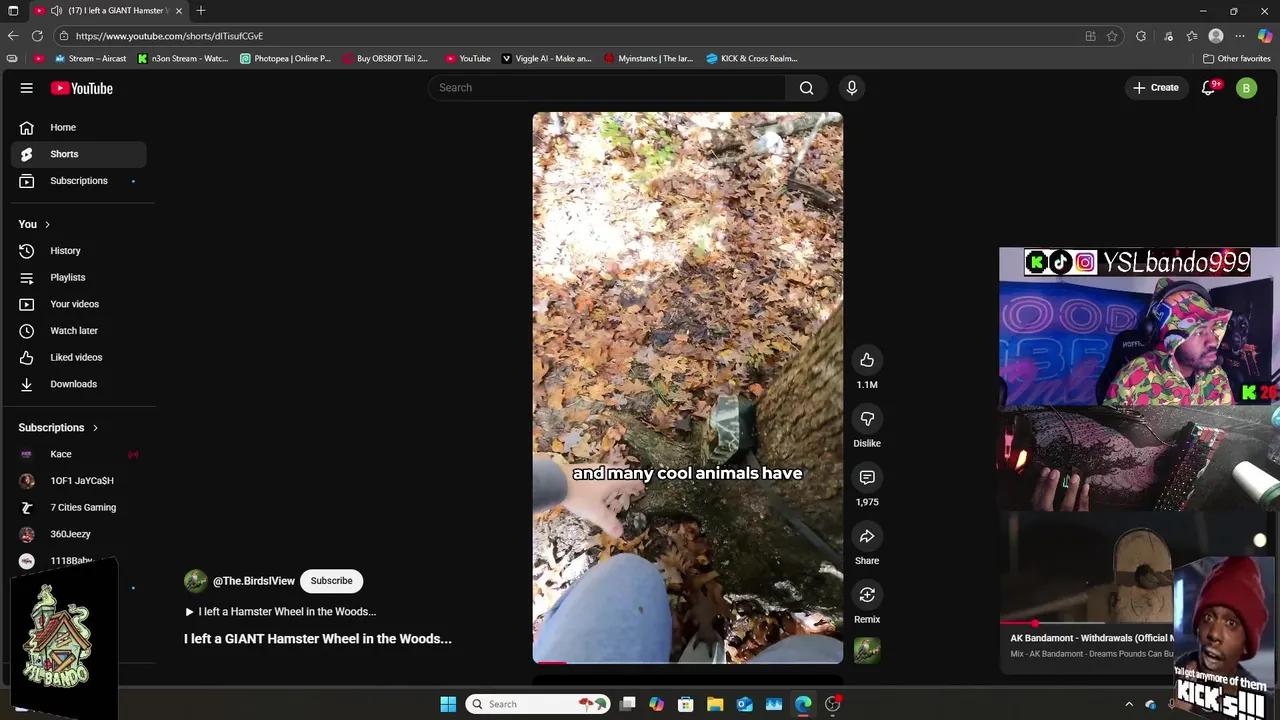1280x720 pixels.
Task: Open Your videos in the sidebar
Action: tap(78, 304)
